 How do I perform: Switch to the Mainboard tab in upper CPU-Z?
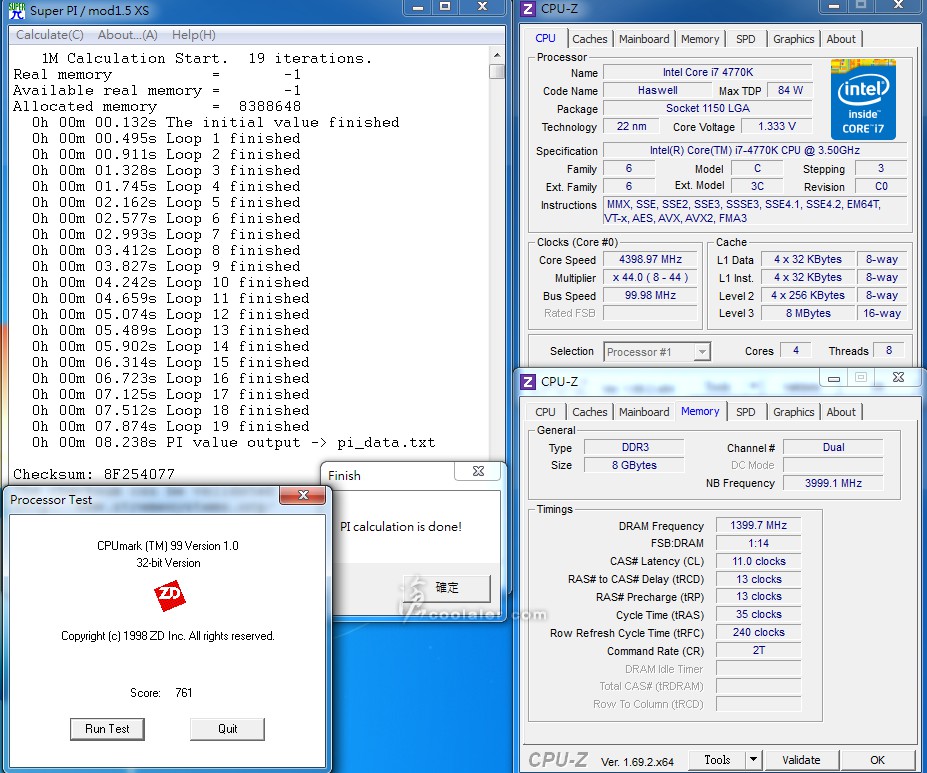coord(644,39)
